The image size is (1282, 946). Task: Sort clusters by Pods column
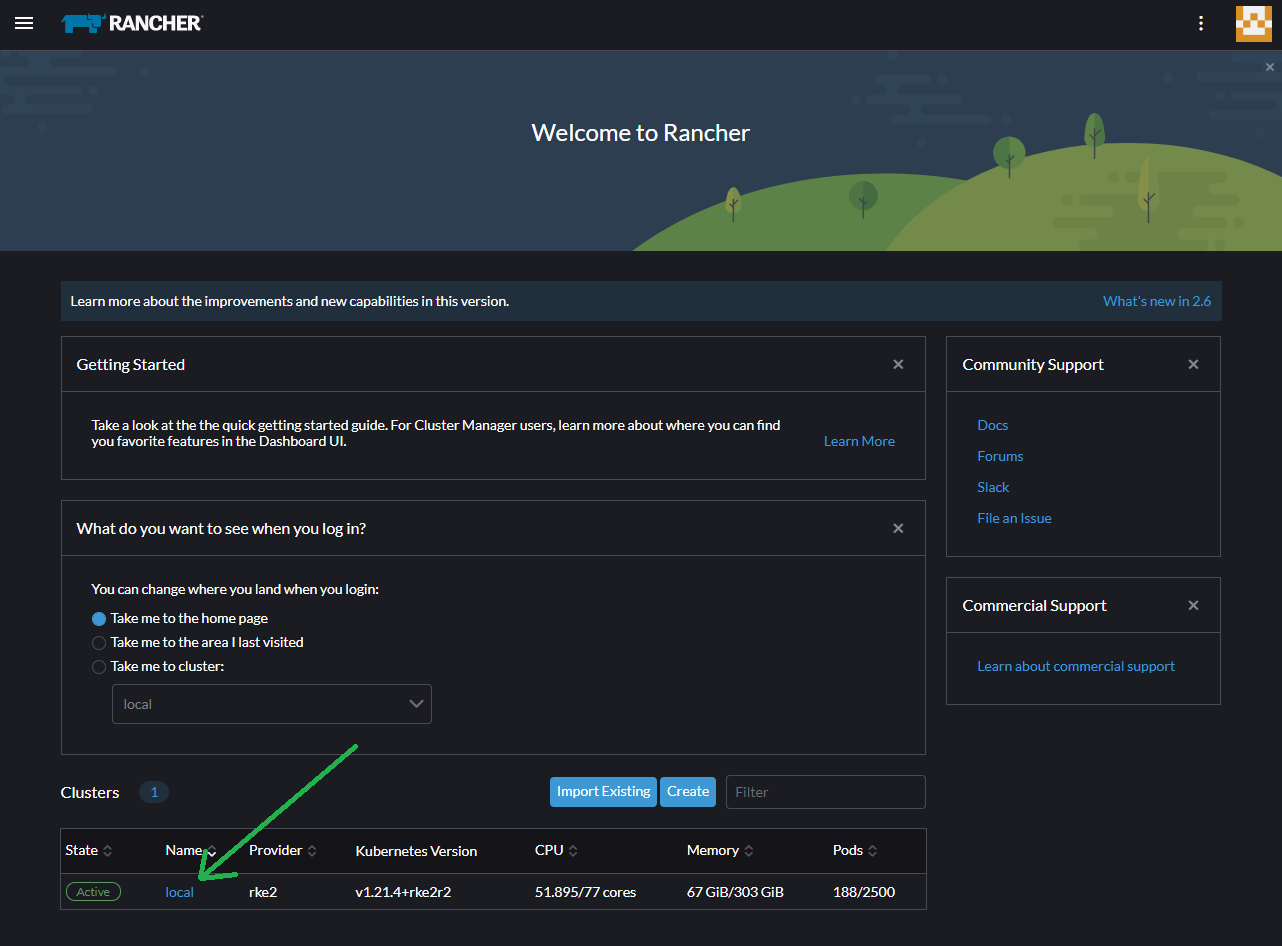(x=855, y=851)
